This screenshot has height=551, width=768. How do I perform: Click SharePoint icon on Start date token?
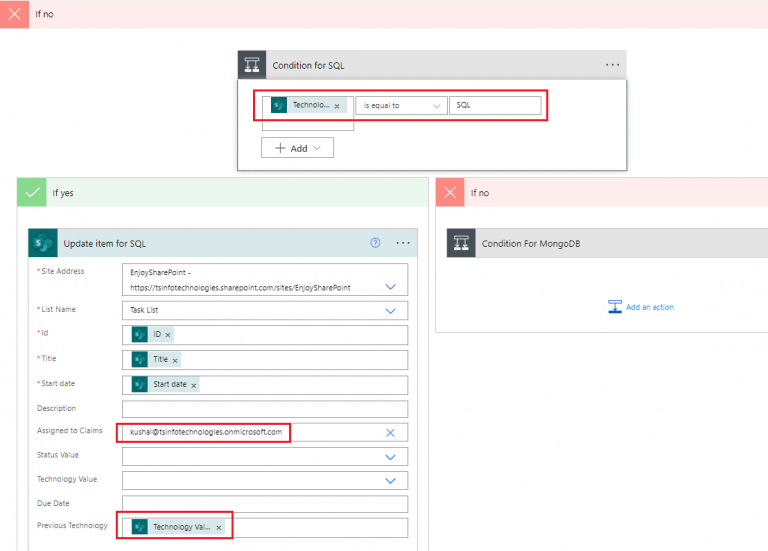pos(140,384)
